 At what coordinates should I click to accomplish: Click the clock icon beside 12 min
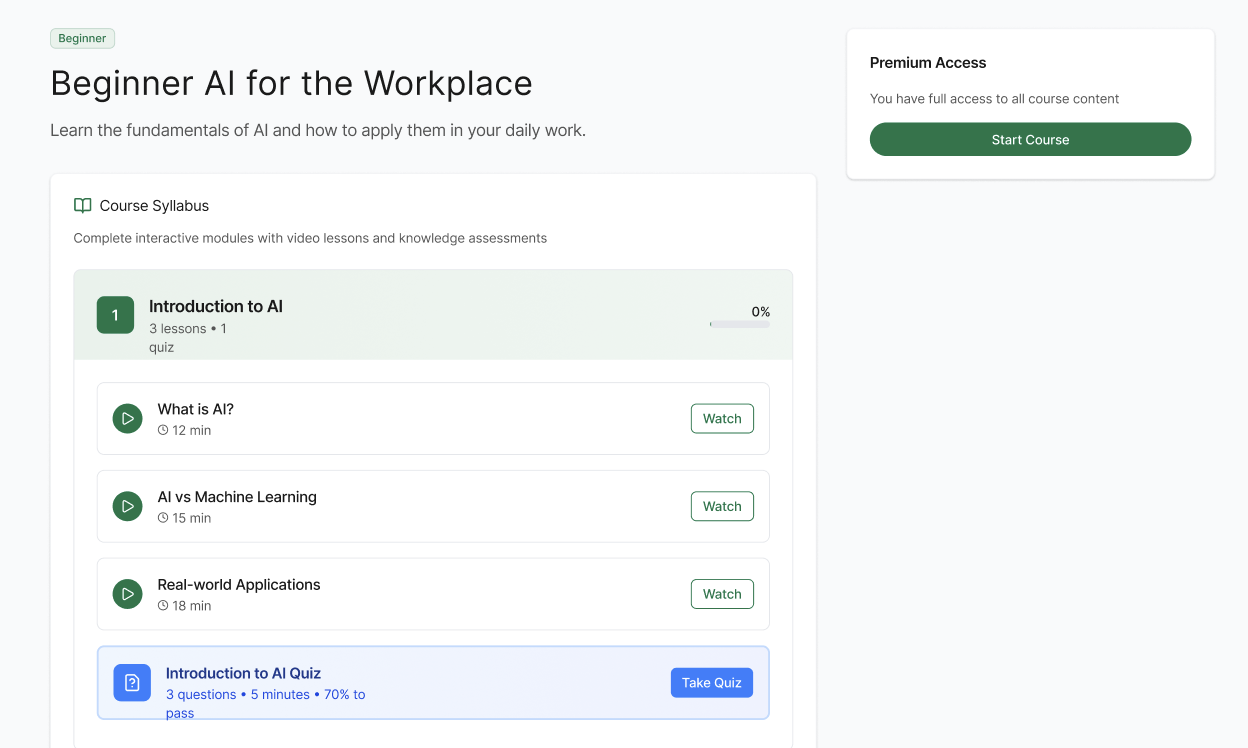(x=163, y=431)
